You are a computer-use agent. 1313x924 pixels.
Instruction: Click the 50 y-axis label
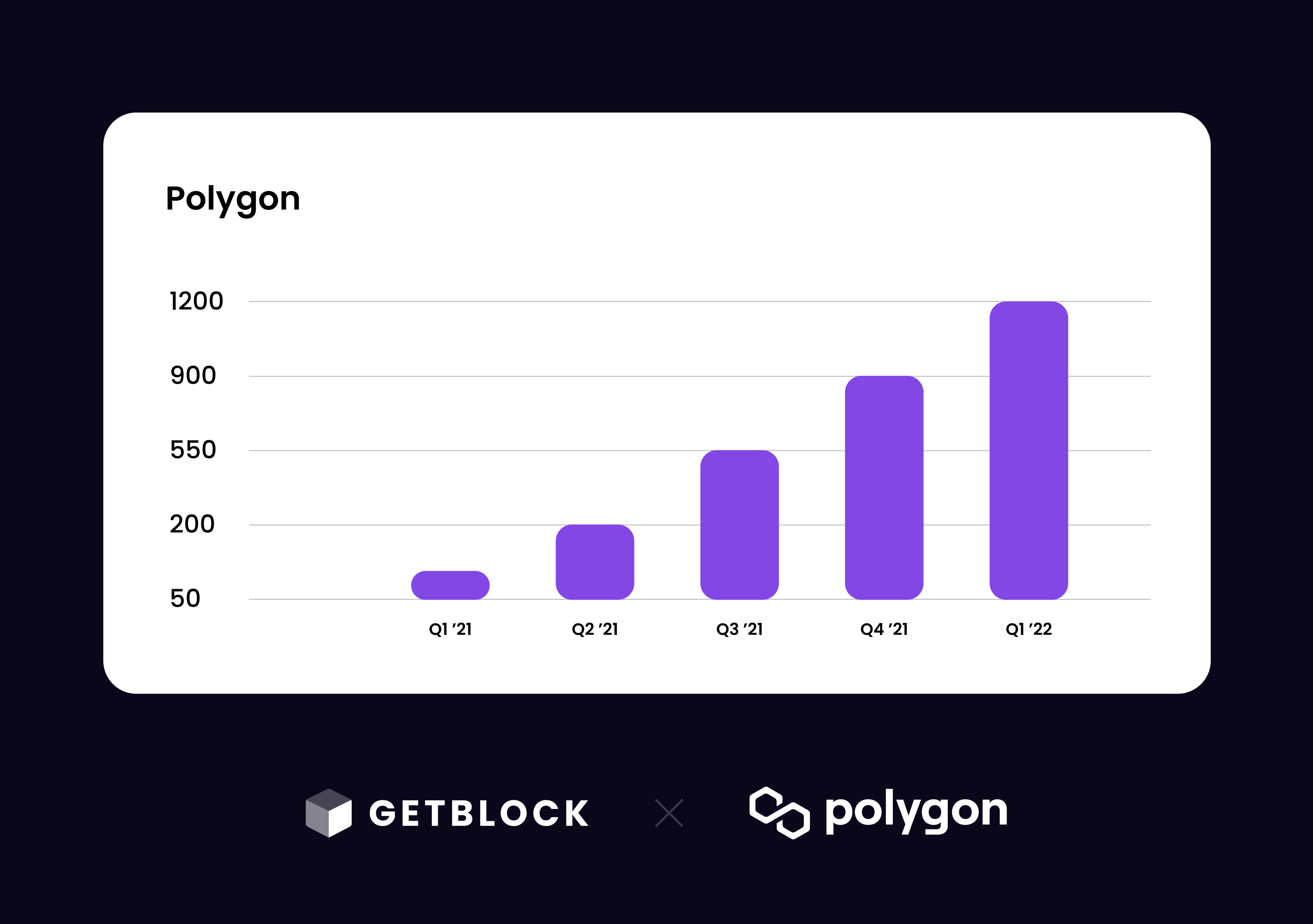pos(185,599)
